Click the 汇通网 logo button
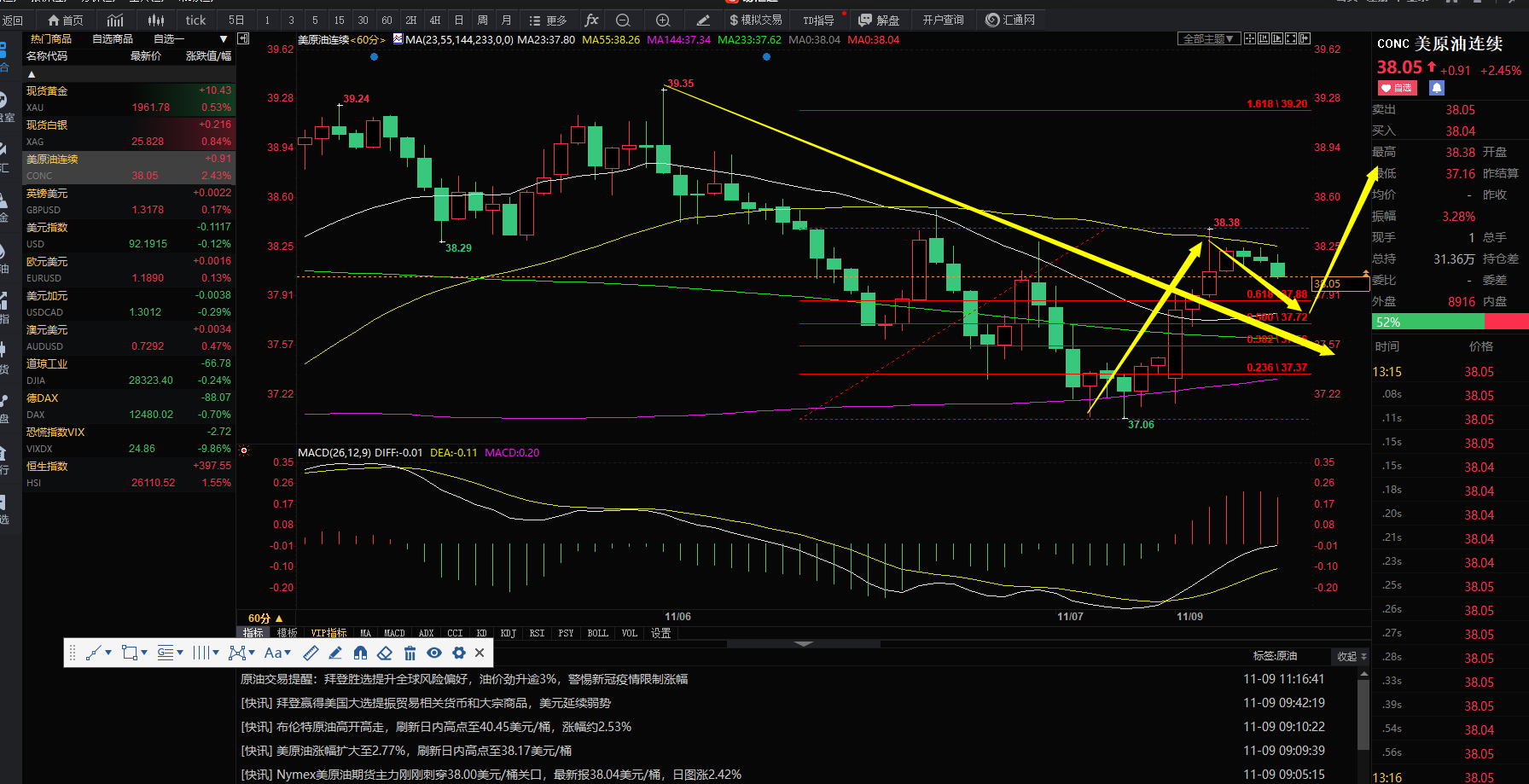 1010,20
